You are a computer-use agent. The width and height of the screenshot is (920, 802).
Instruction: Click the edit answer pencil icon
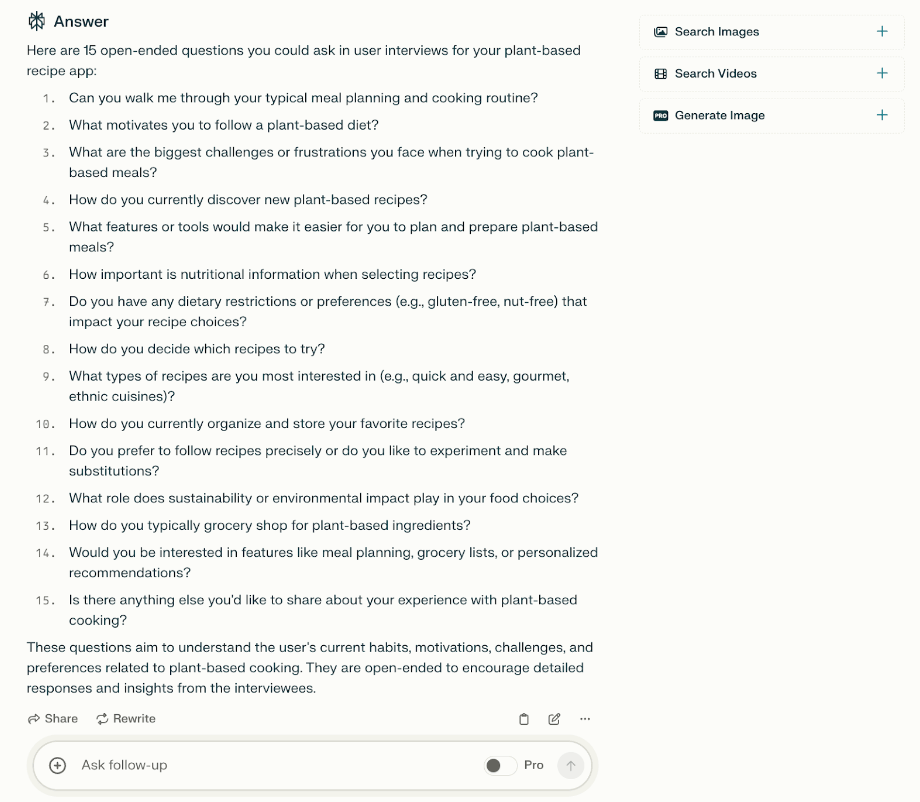click(554, 718)
